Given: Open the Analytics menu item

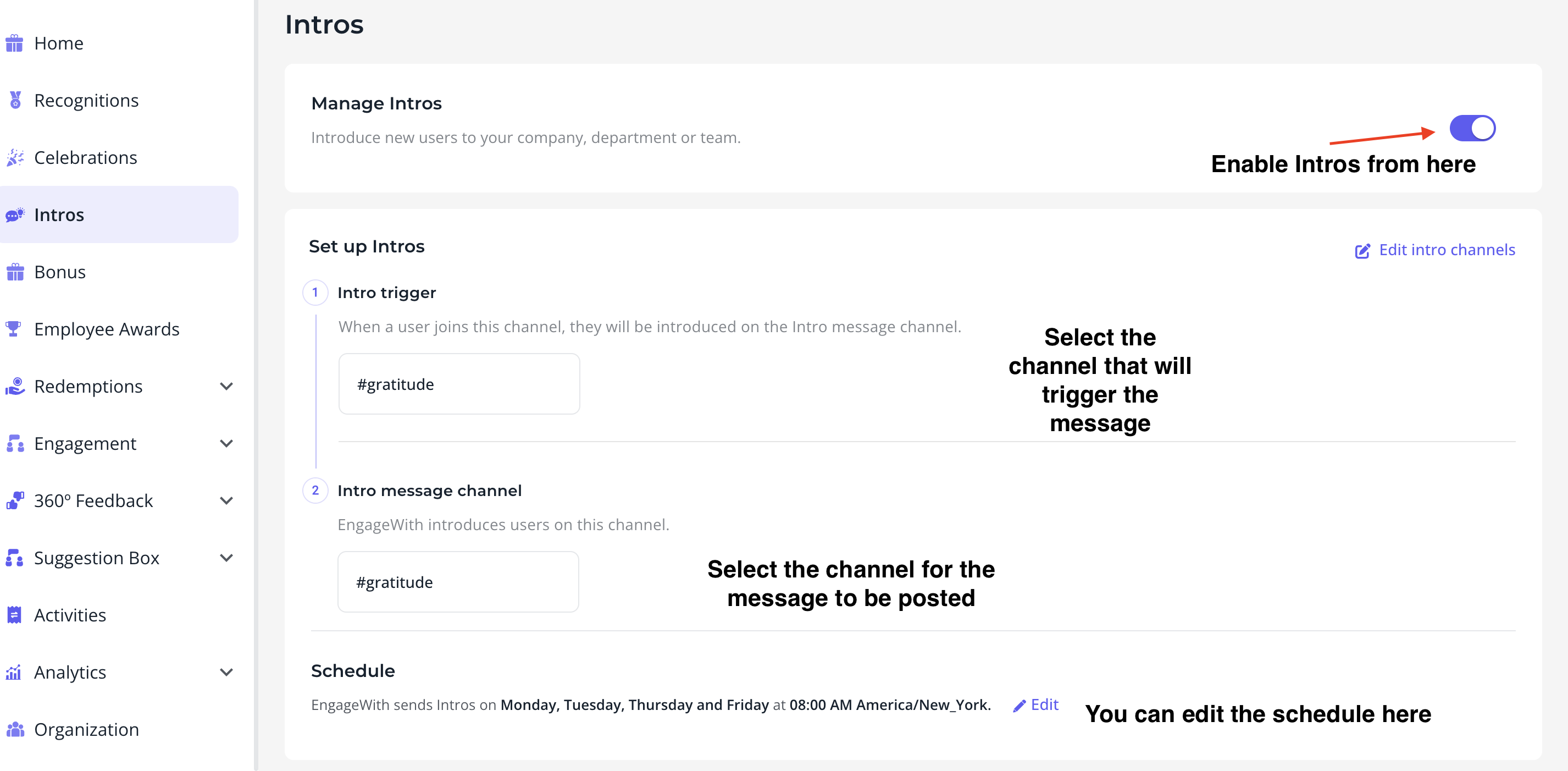Looking at the screenshot, I should tap(119, 673).
